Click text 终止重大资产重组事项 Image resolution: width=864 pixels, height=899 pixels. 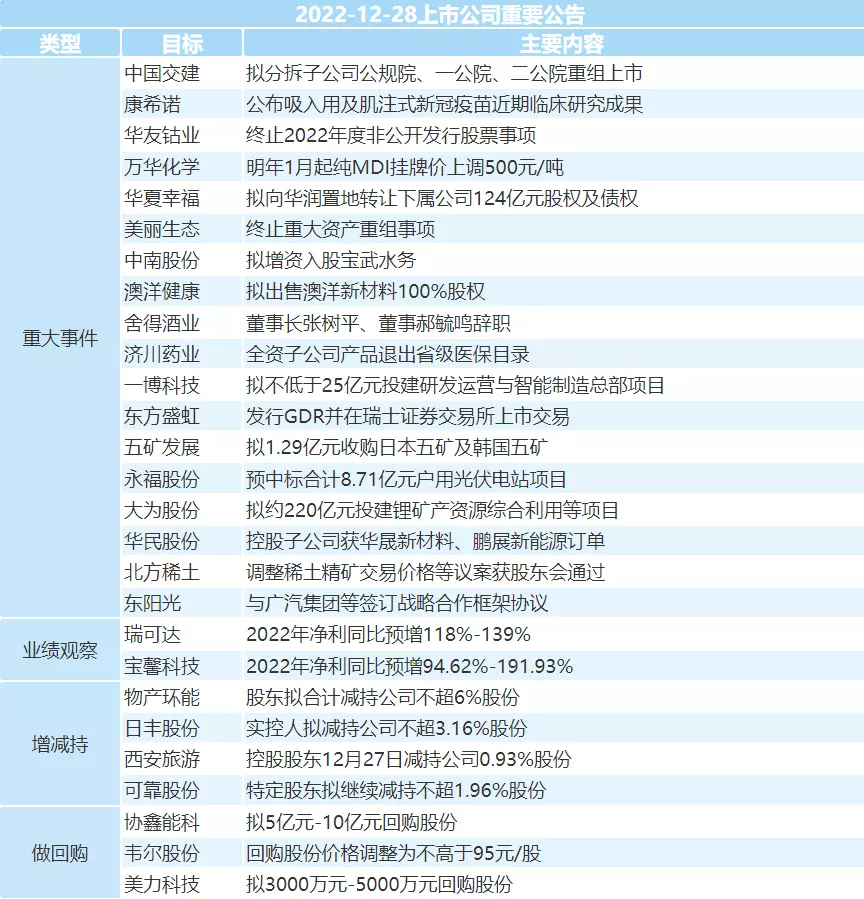[341, 229]
